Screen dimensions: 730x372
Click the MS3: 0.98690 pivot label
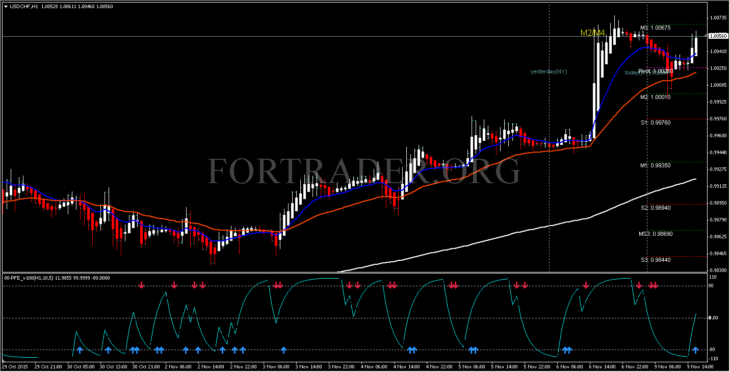[655, 234]
